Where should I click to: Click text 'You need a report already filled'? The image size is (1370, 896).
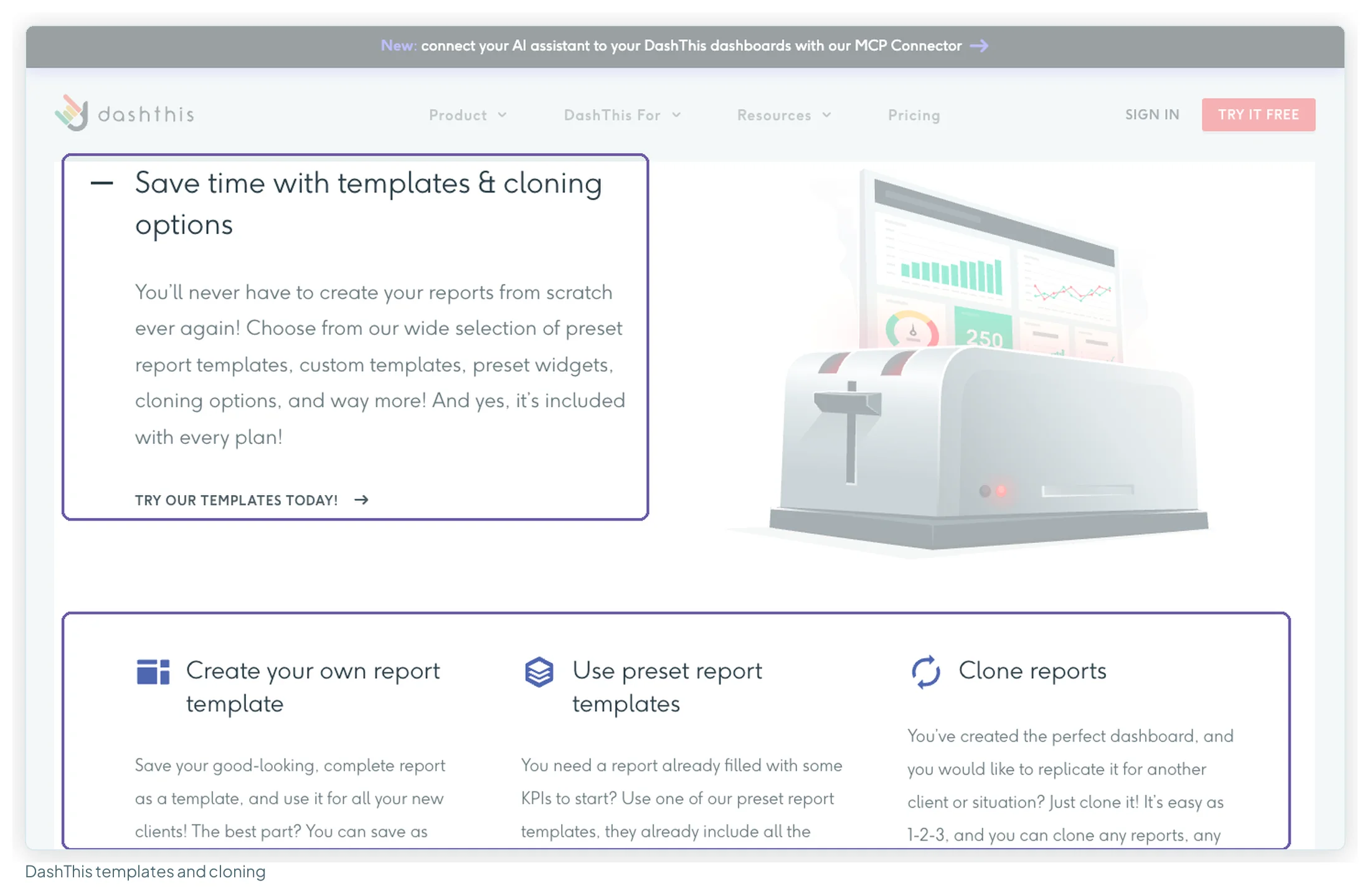click(641, 765)
